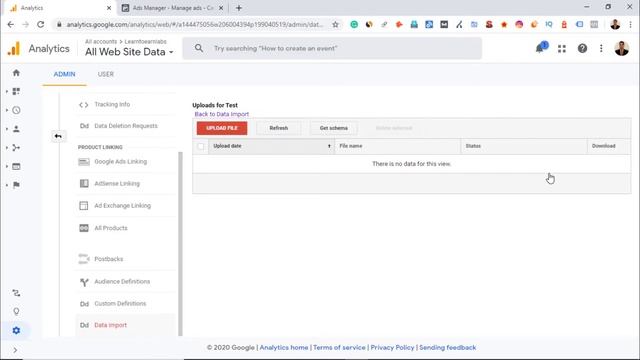The image size is (640, 360).
Task: Click the Analytics search input field
Action: click(x=332, y=48)
